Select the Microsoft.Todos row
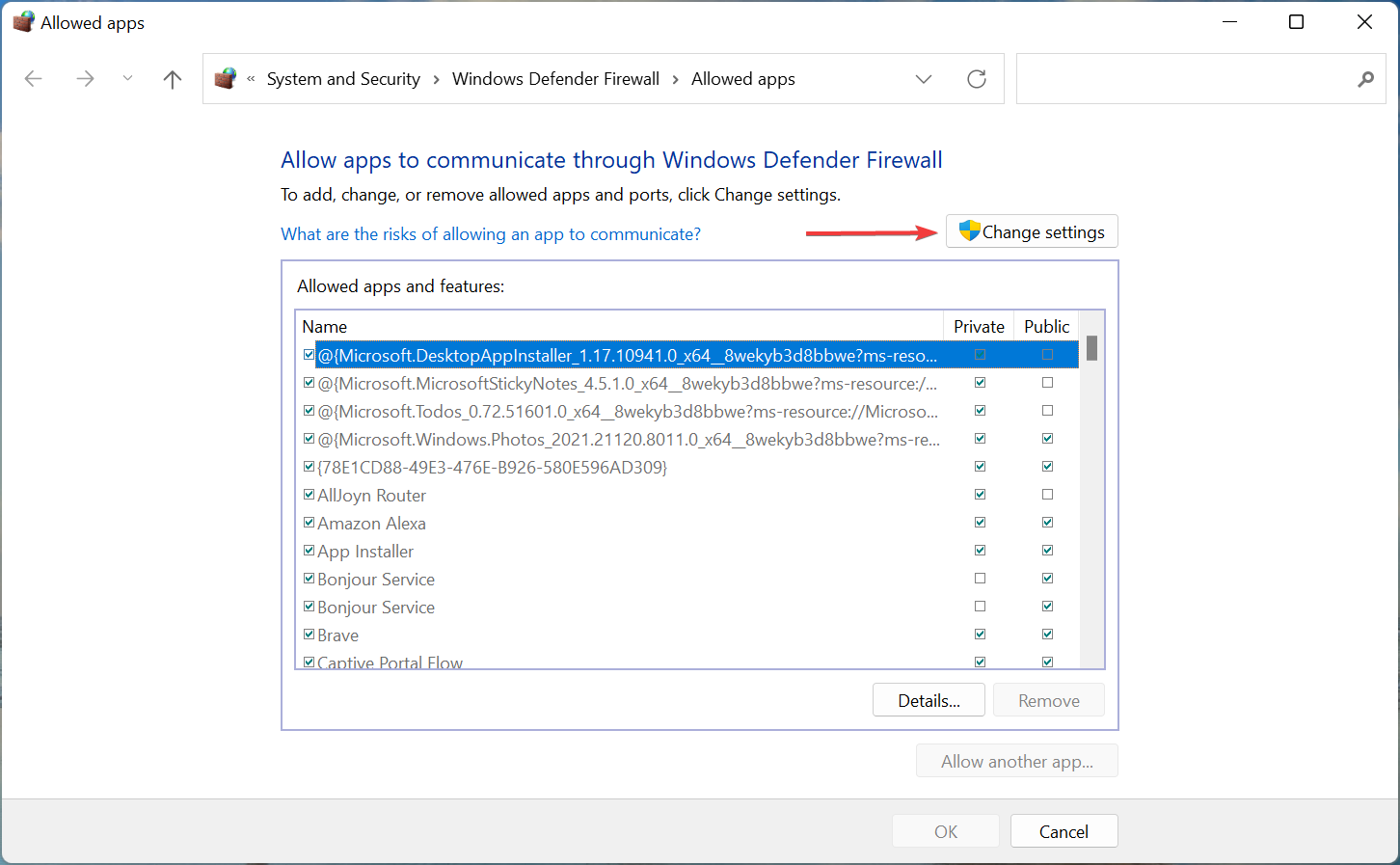Viewport: 1400px width, 865px height. (x=688, y=411)
